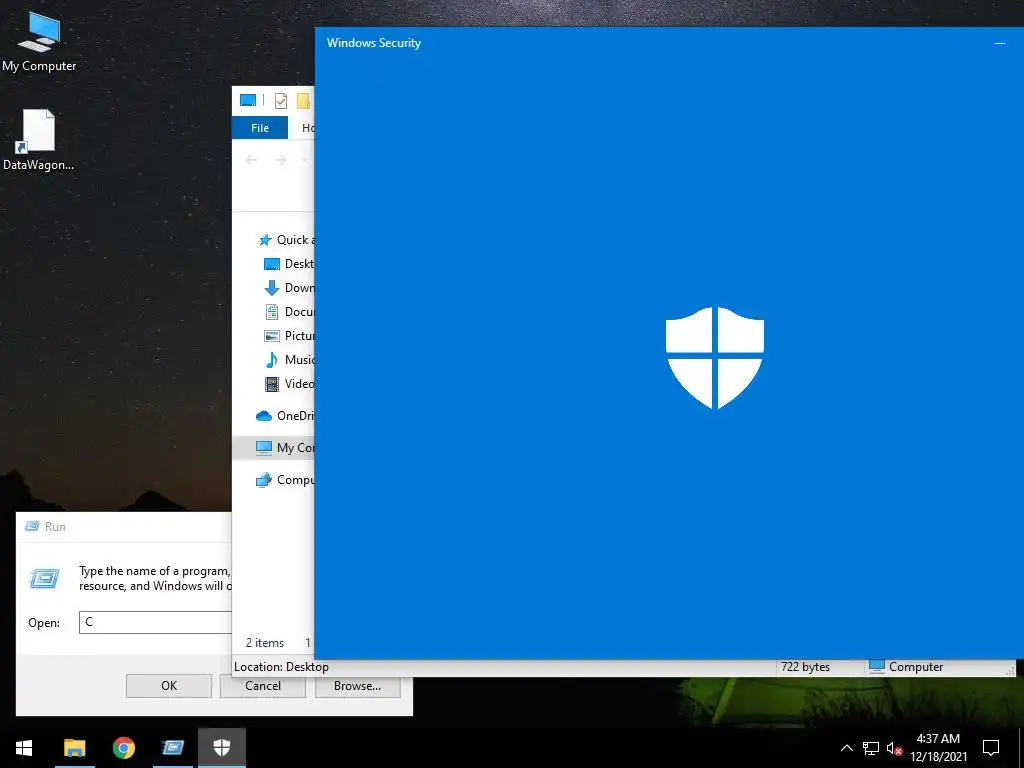Select Windows Security taskbar icon

click(222, 748)
